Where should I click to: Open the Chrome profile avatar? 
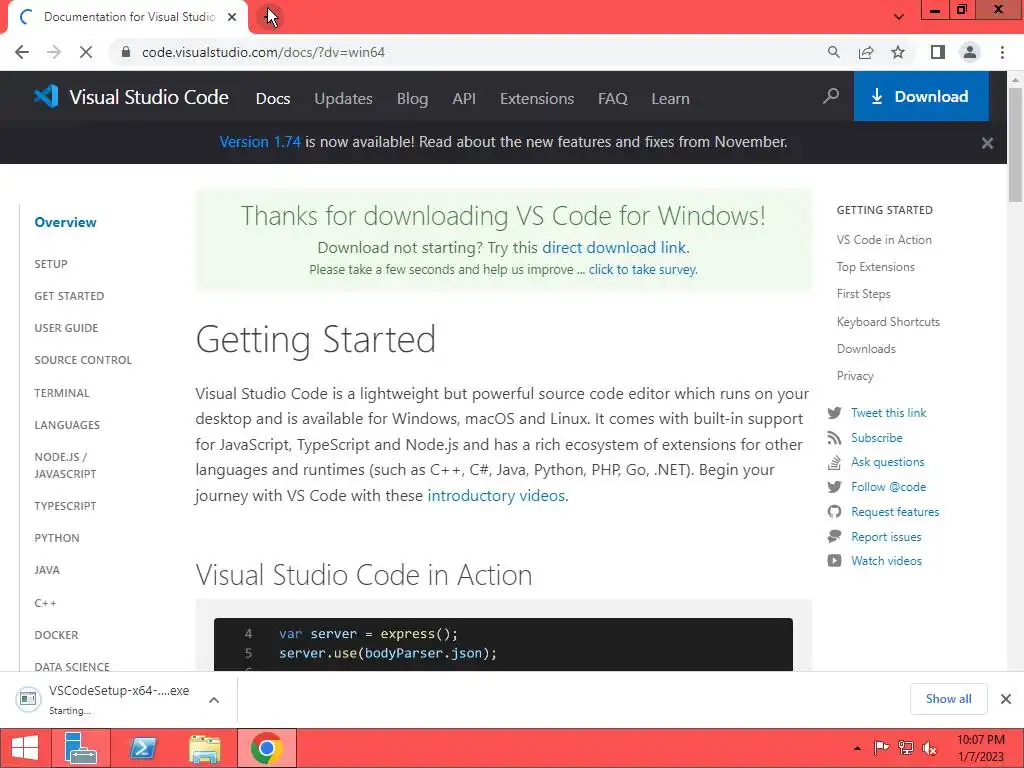(970, 52)
